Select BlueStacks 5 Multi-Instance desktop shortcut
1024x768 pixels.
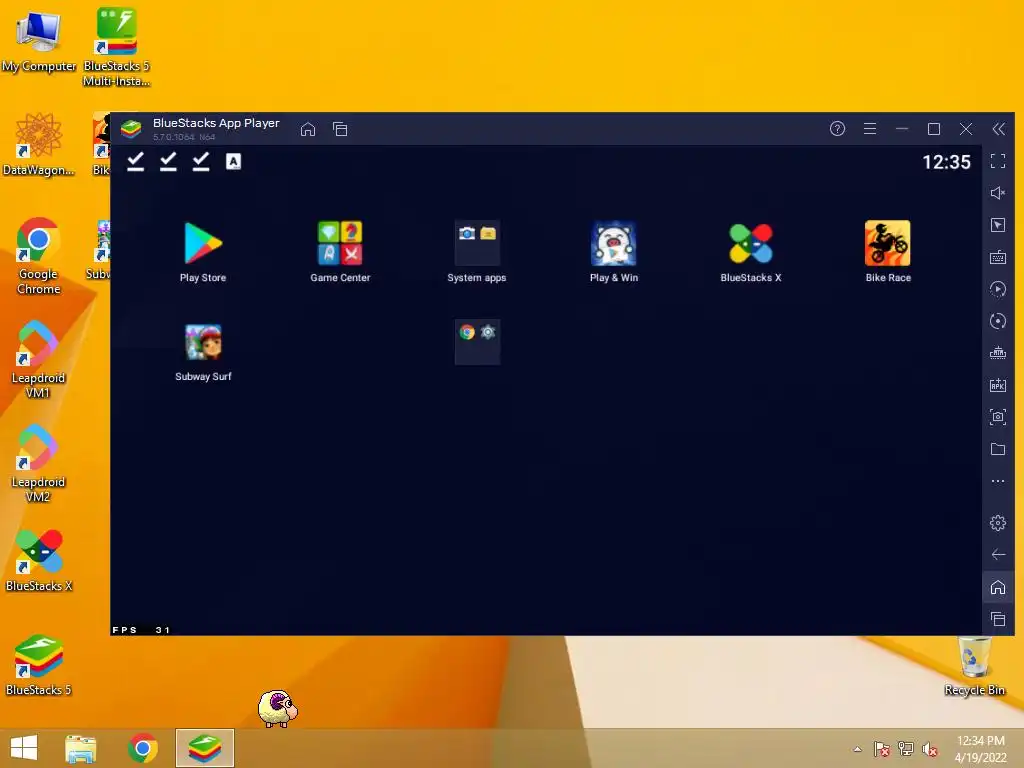point(116,47)
